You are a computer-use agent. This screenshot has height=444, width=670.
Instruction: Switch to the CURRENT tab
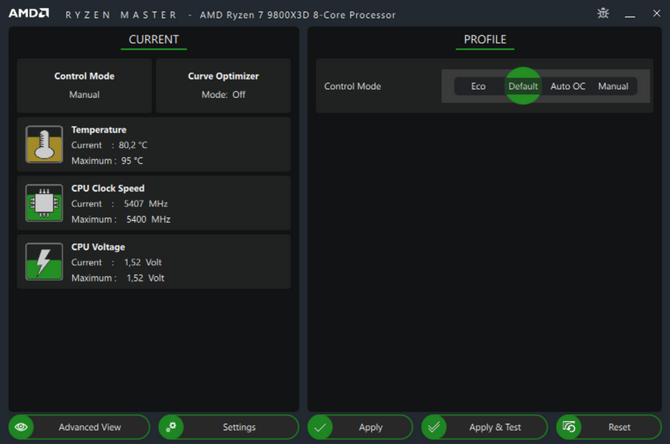click(154, 40)
